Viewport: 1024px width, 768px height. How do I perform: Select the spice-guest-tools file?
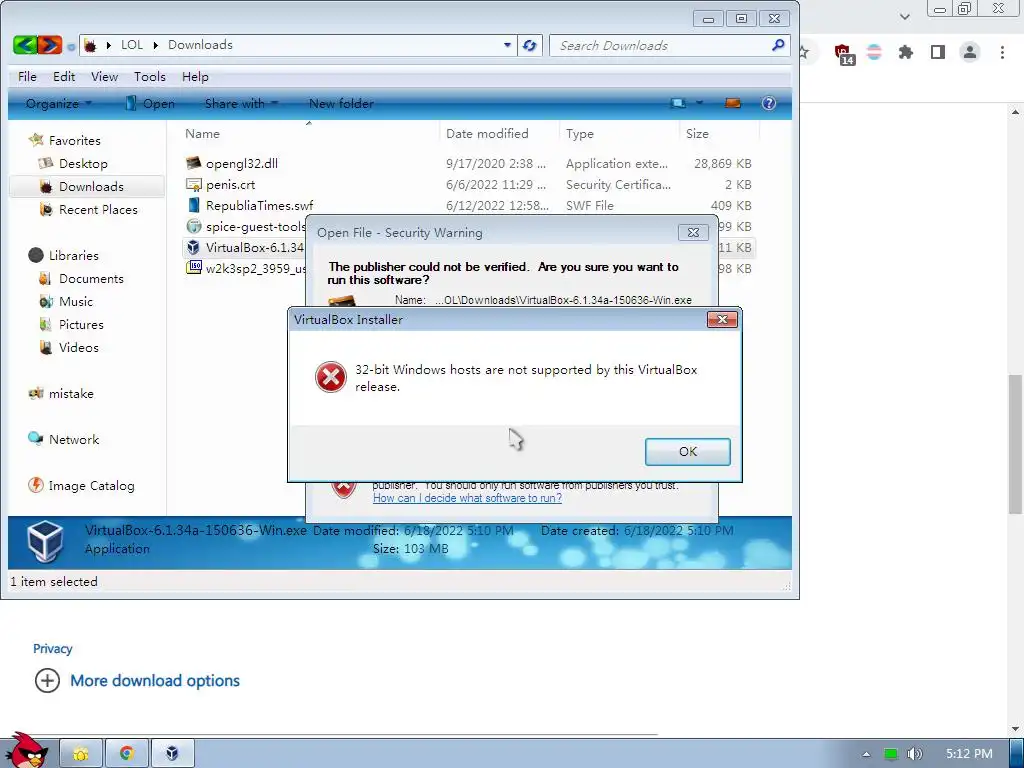pos(245,227)
